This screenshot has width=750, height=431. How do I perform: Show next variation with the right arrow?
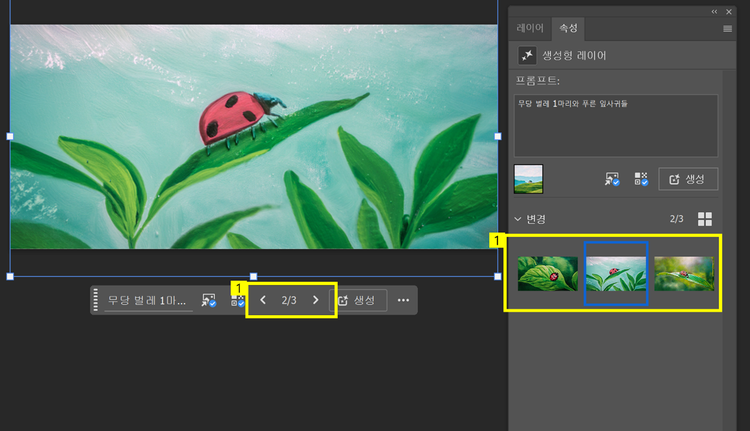[315, 300]
